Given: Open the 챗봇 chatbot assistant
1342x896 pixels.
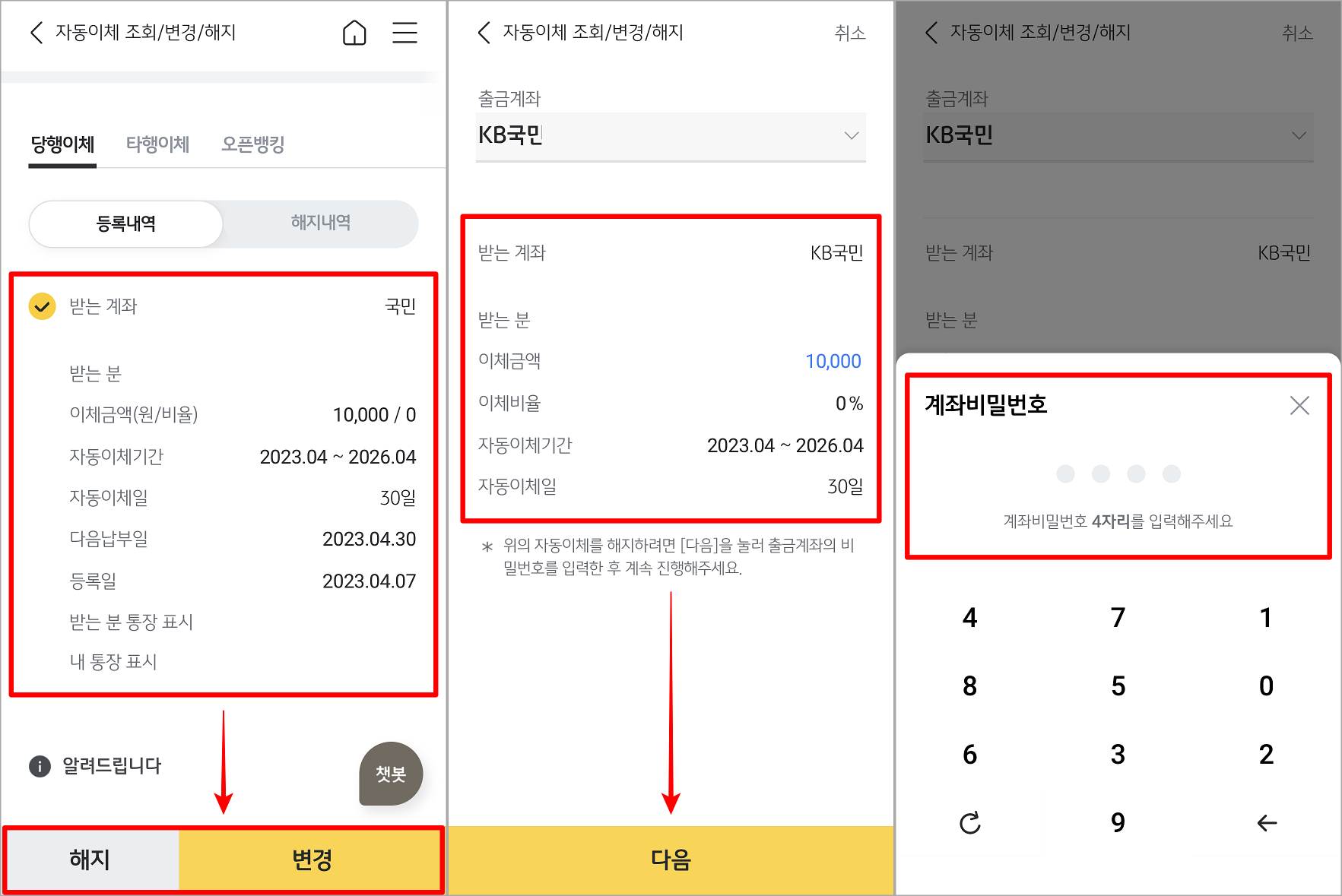Looking at the screenshot, I should click(x=390, y=774).
